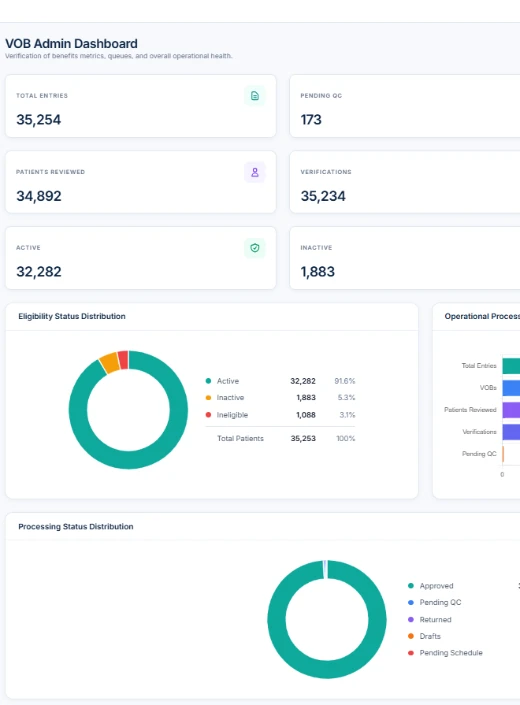Image resolution: width=520 pixels, height=705 pixels.
Task: Click the 5.3% Inactive percentage
Action: pyautogui.click(x=346, y=397)
